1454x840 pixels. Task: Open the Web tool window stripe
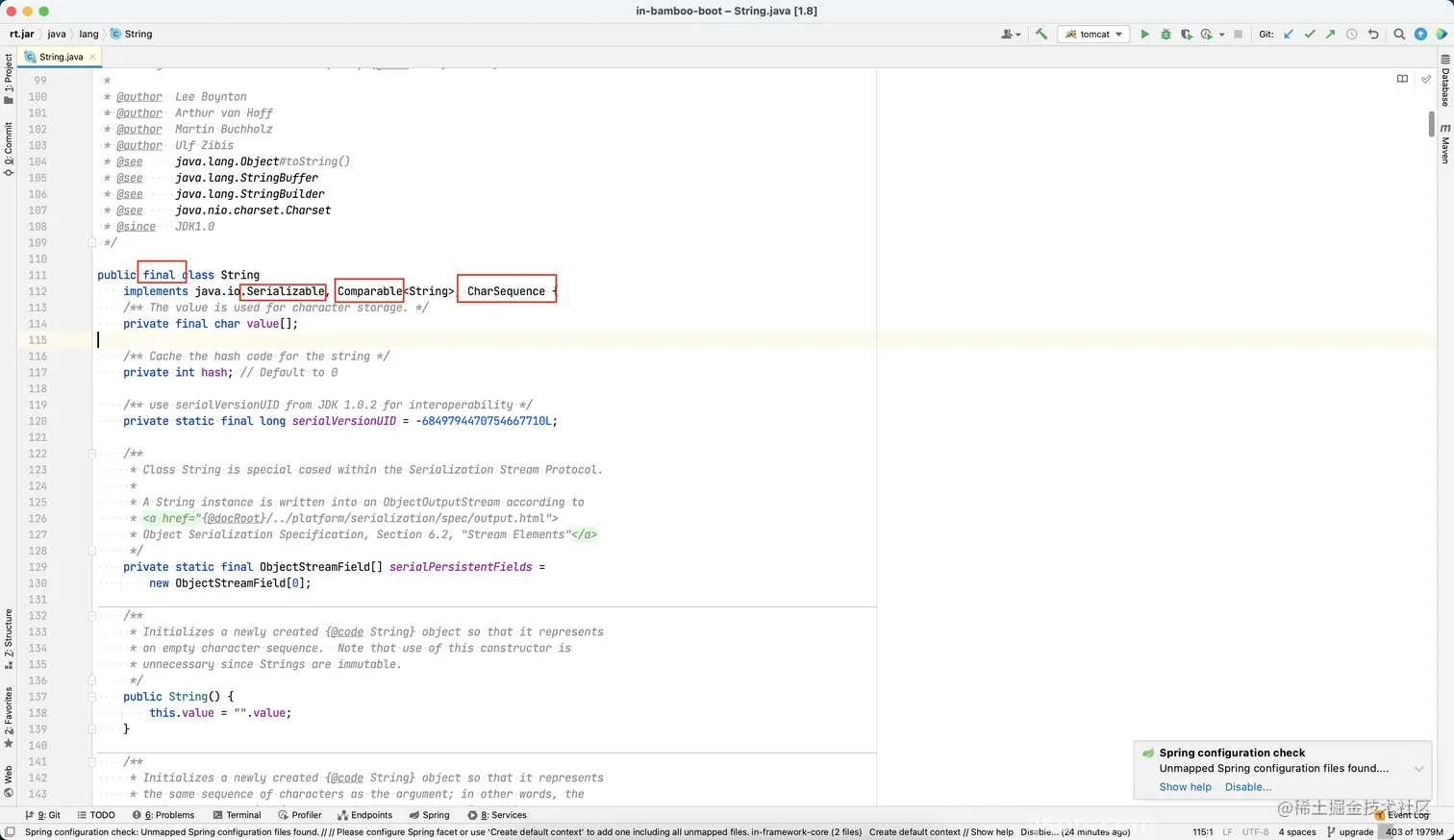click(9, 781)
